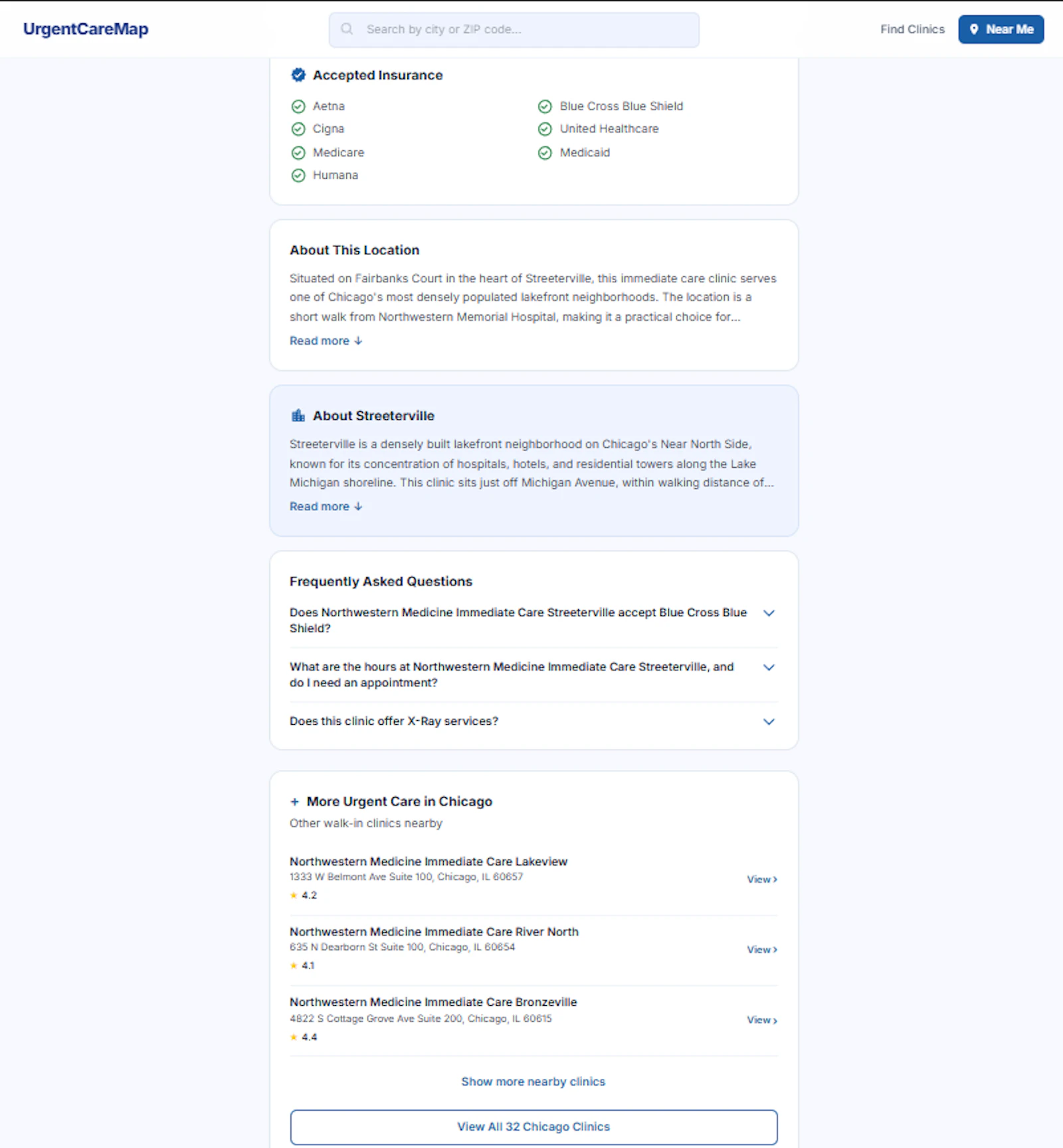This screenshot has height=1148, width=1063.
Task: Expand the X-Ray services FAQ question
Action: coord(533,721)
